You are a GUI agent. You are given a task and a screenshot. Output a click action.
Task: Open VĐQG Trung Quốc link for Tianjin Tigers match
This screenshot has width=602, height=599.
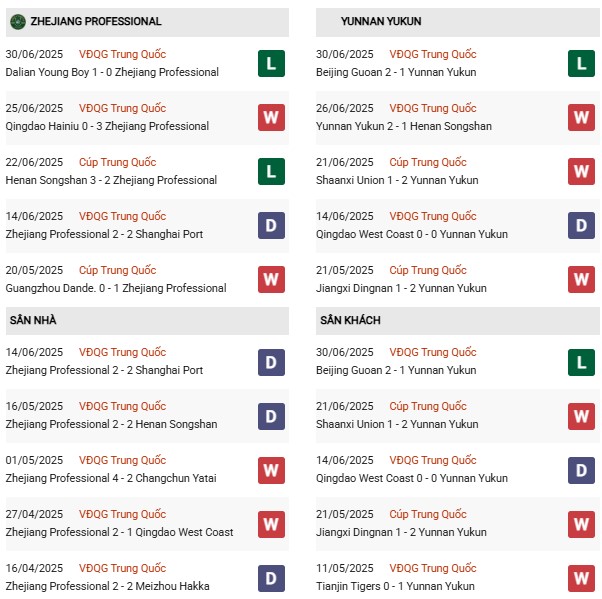coord(433,568)
